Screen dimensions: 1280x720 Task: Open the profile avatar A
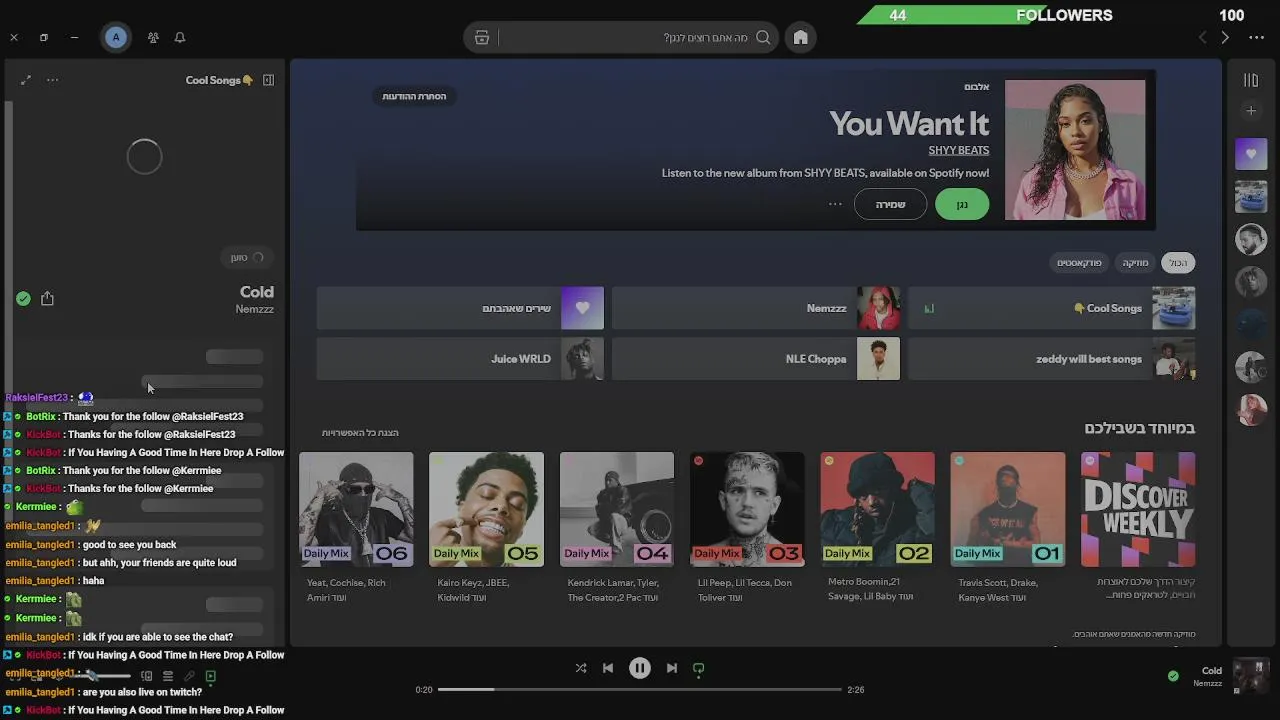pos(116,37)
